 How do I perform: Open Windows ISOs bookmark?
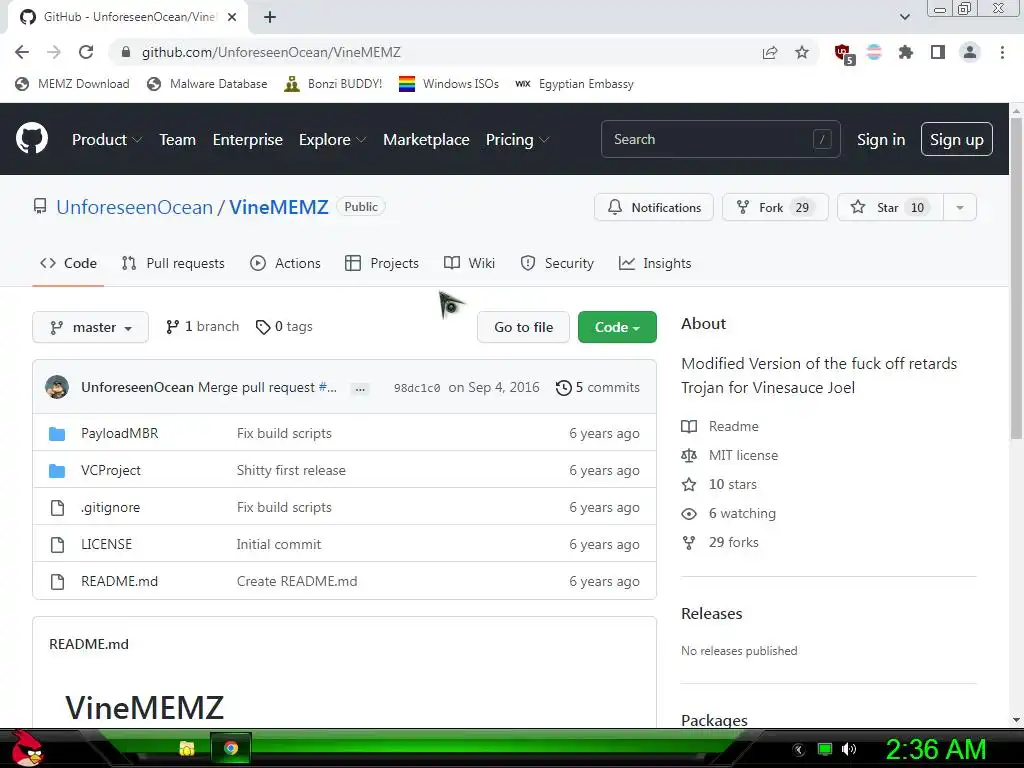tap(449, 84)
